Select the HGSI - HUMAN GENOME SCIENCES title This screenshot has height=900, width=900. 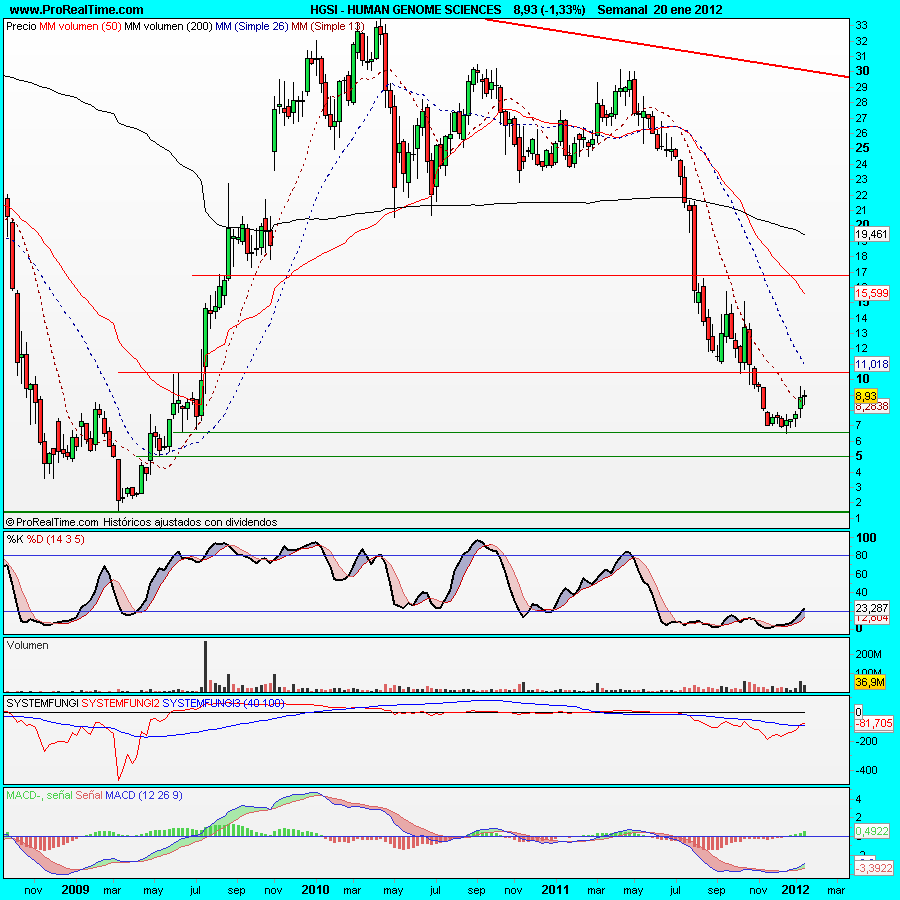click(405, 10)
